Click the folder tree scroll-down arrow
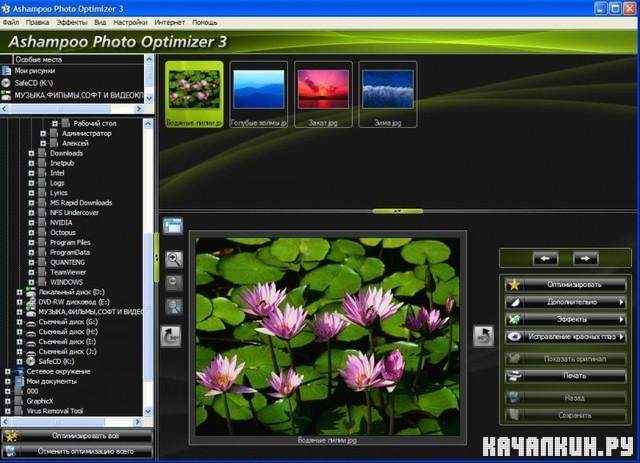 point(148,411)
